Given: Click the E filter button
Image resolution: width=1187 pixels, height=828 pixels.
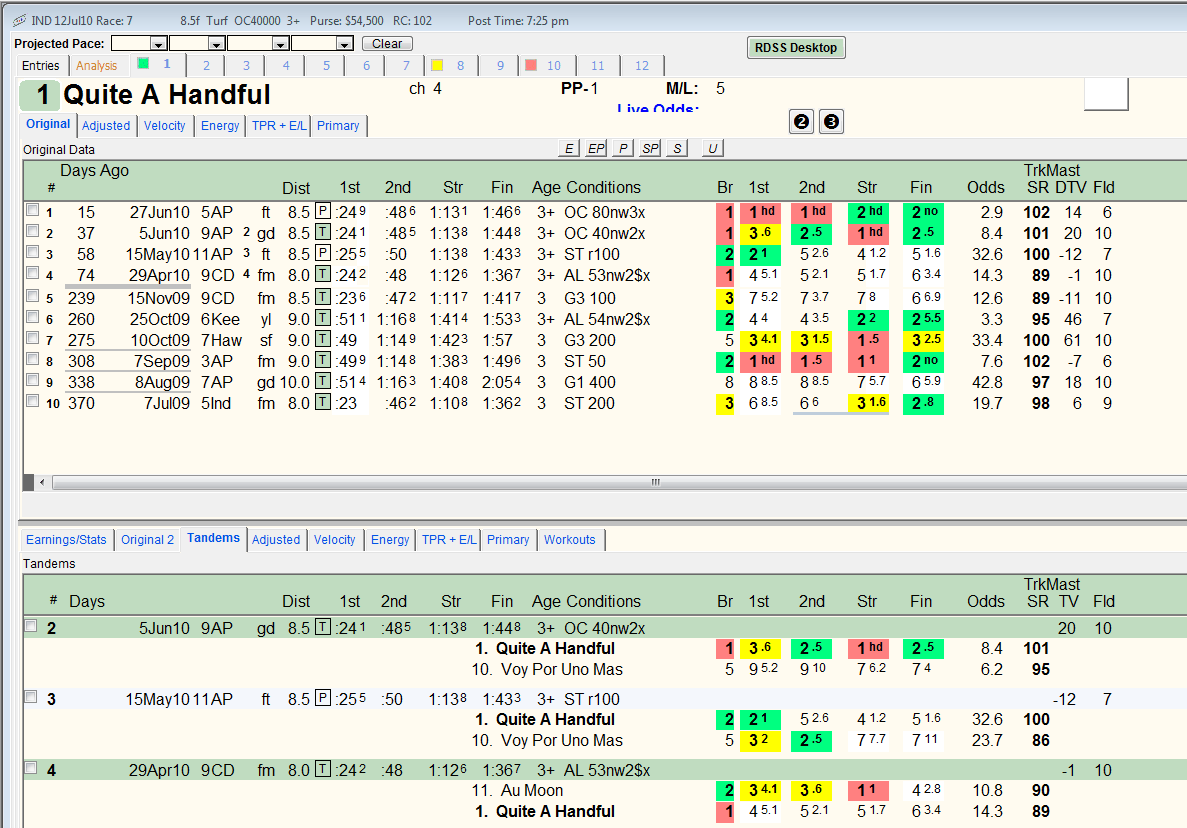Looking at the screenshot, I should point(569,148).
